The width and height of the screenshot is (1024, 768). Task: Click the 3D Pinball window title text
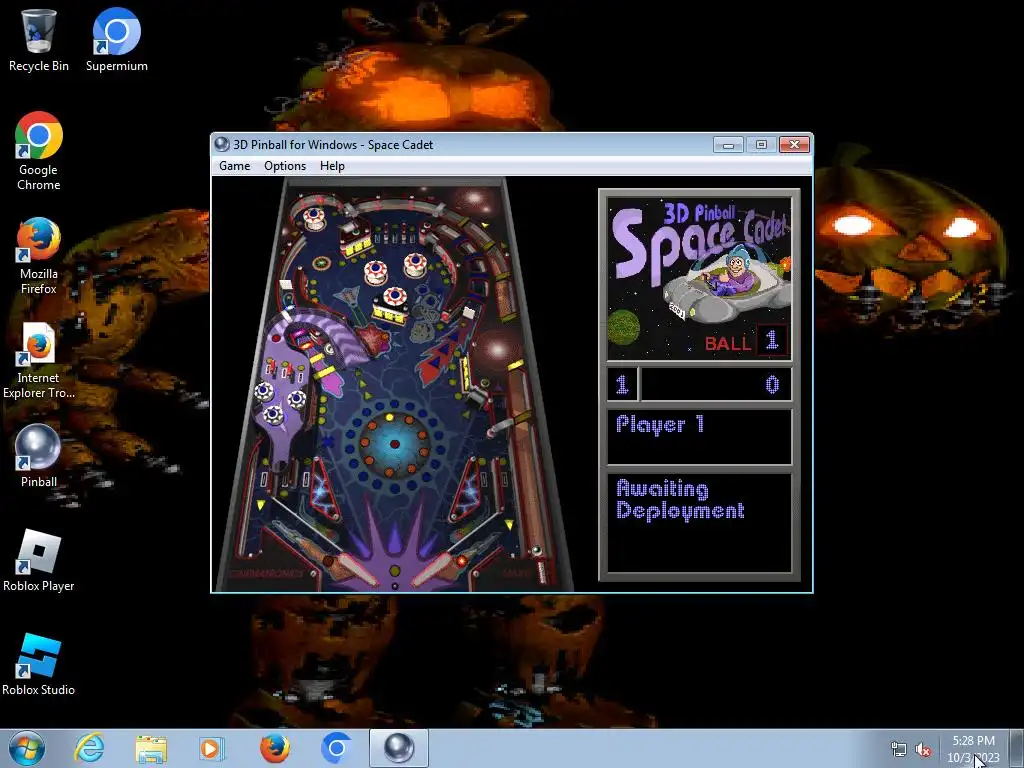click(x=333, y=144)
